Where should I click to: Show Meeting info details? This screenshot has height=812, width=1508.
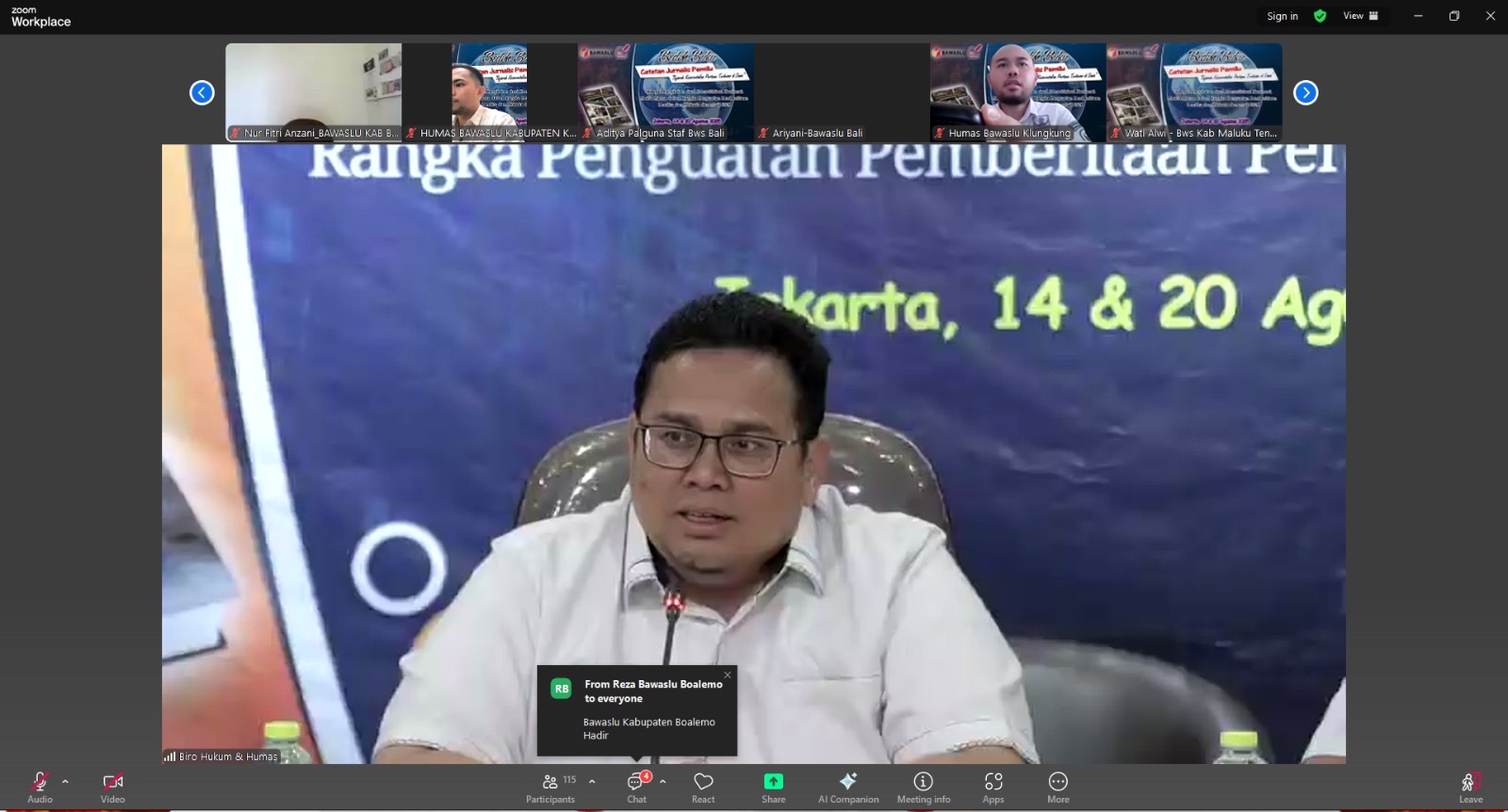click(923, 787)
